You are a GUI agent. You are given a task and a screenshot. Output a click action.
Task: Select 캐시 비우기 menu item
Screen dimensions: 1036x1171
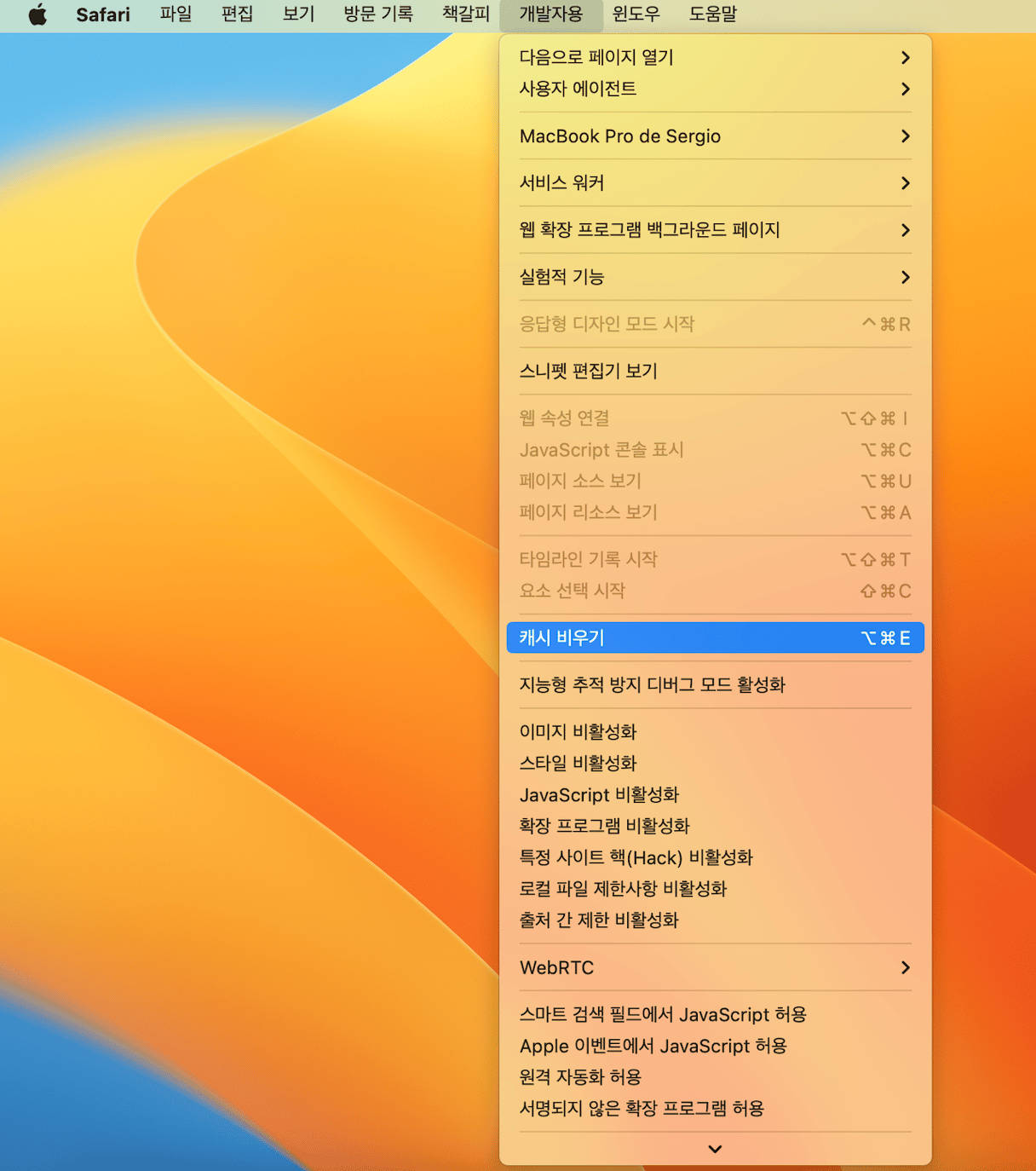715,637
